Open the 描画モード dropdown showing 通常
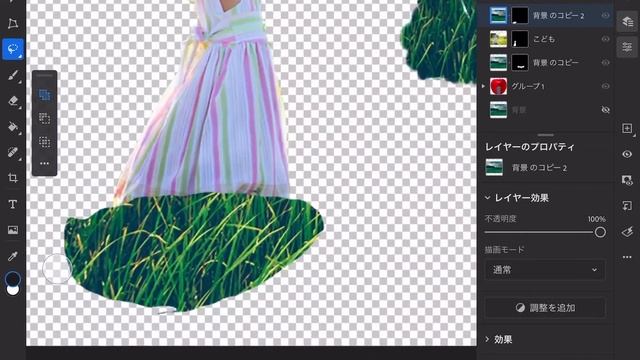The height and width of the screenshot is (360, 640). (545, 270)
